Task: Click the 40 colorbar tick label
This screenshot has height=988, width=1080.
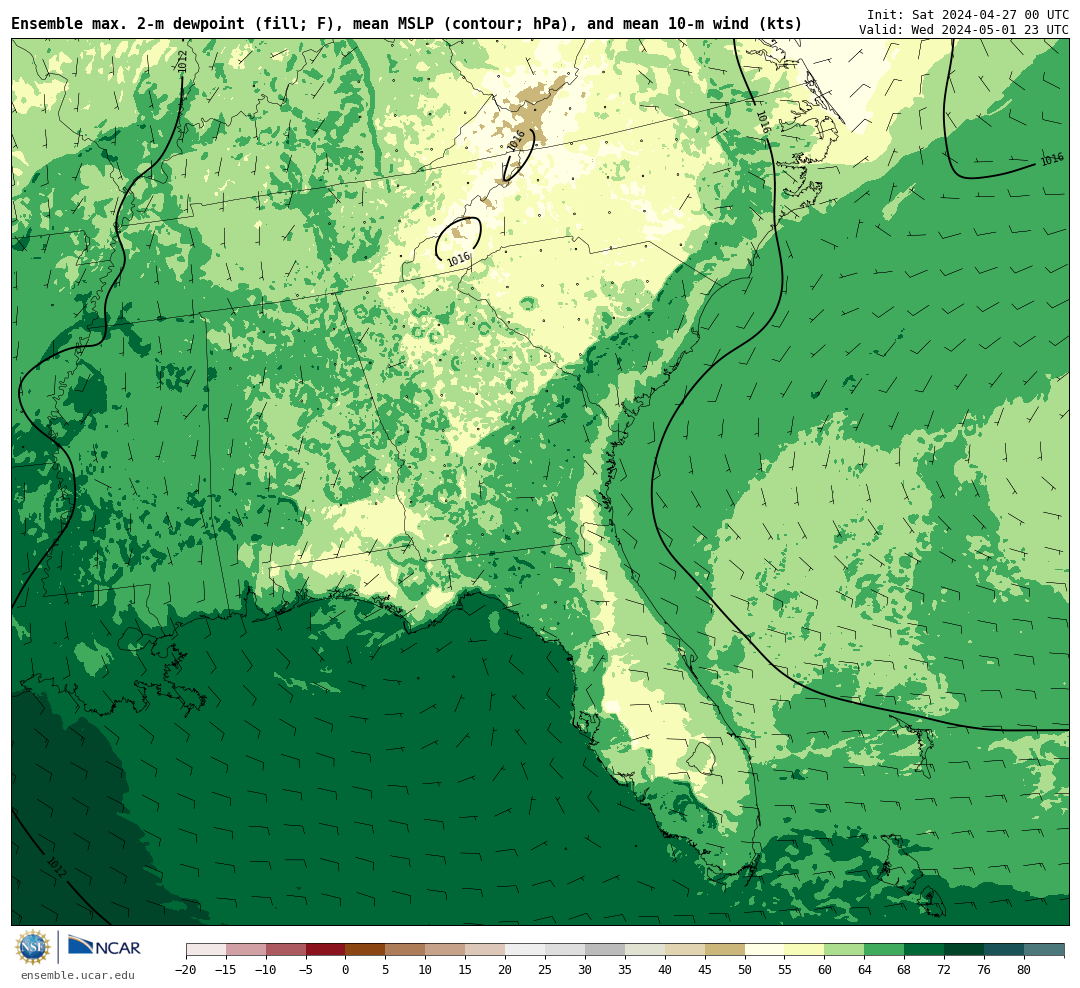Action: coord(665,970)
